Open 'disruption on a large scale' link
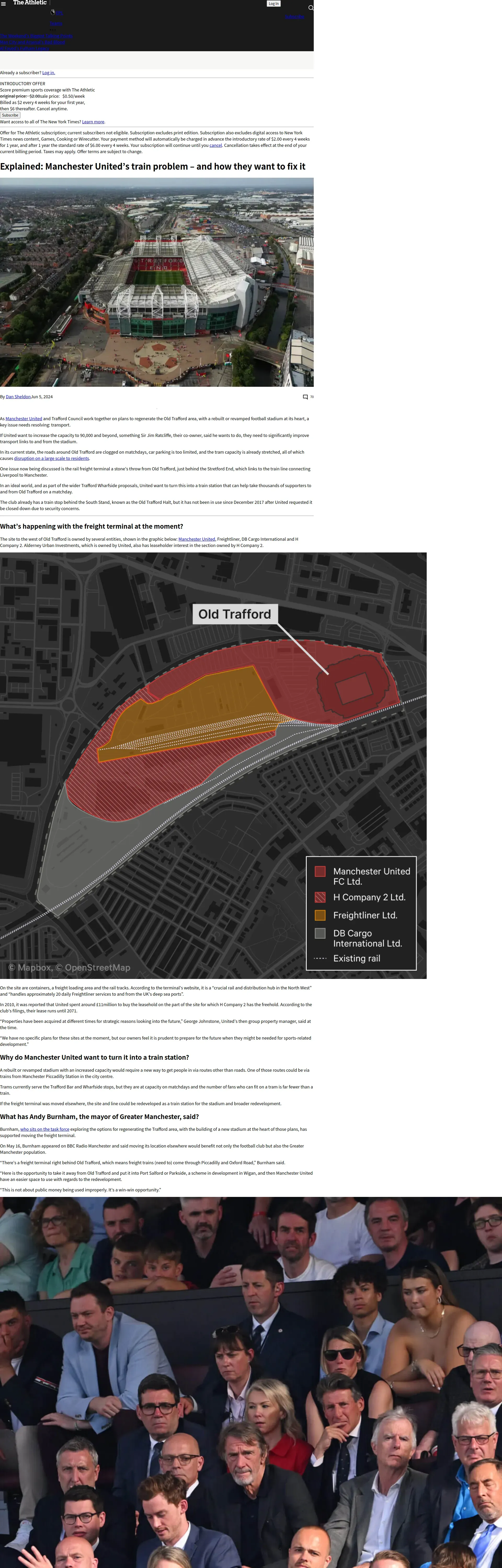 pos(52,458)
